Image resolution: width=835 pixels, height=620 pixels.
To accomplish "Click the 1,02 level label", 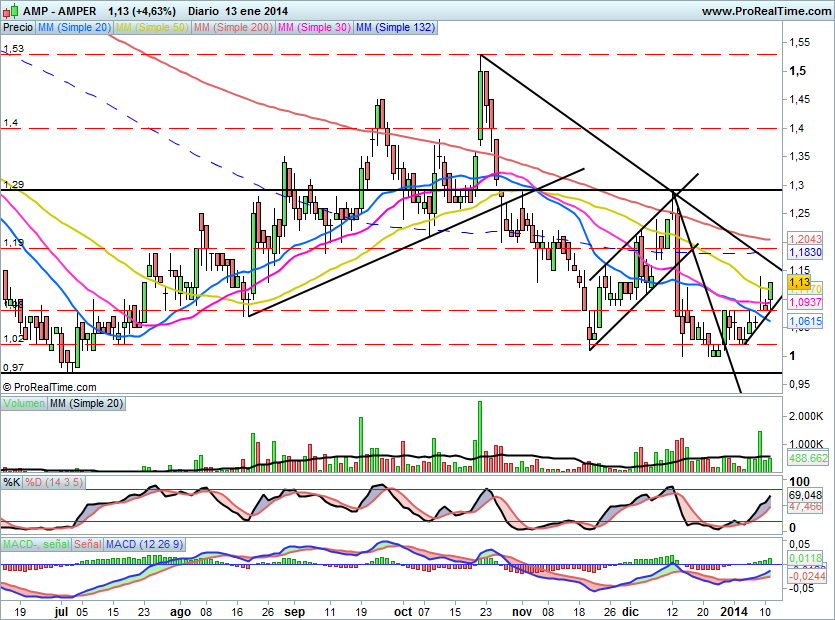I will point(13,338).
